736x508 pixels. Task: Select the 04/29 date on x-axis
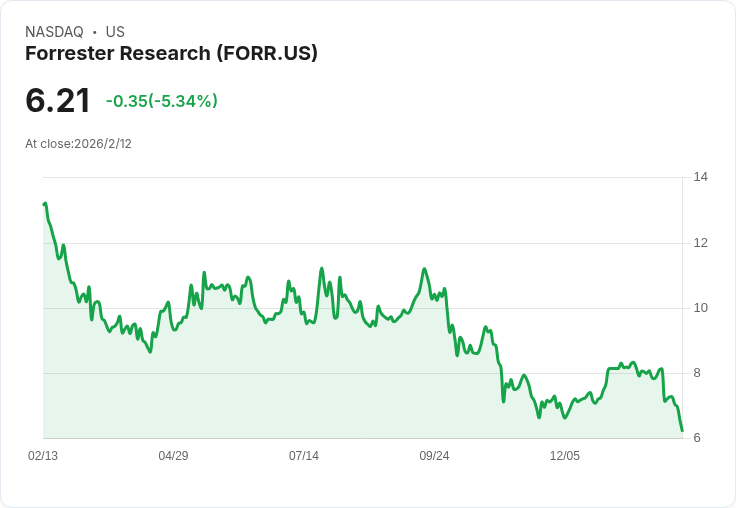173,456
